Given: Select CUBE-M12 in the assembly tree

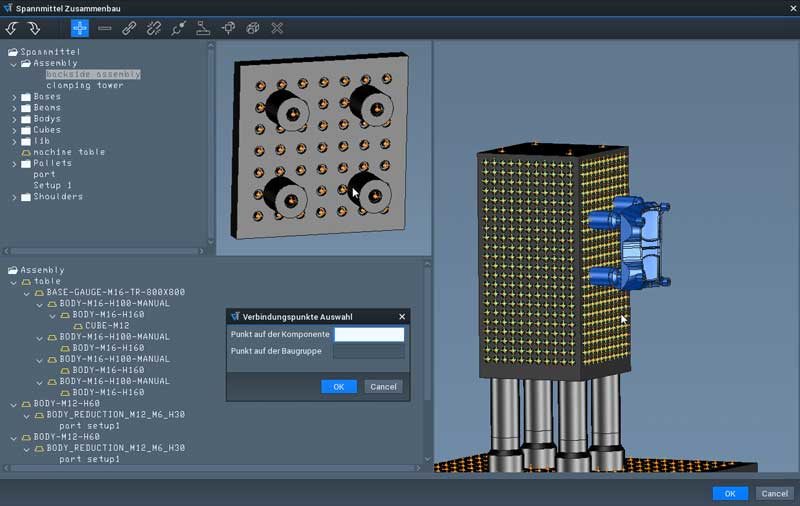Looking at the screenshot, I should (107, 326).
